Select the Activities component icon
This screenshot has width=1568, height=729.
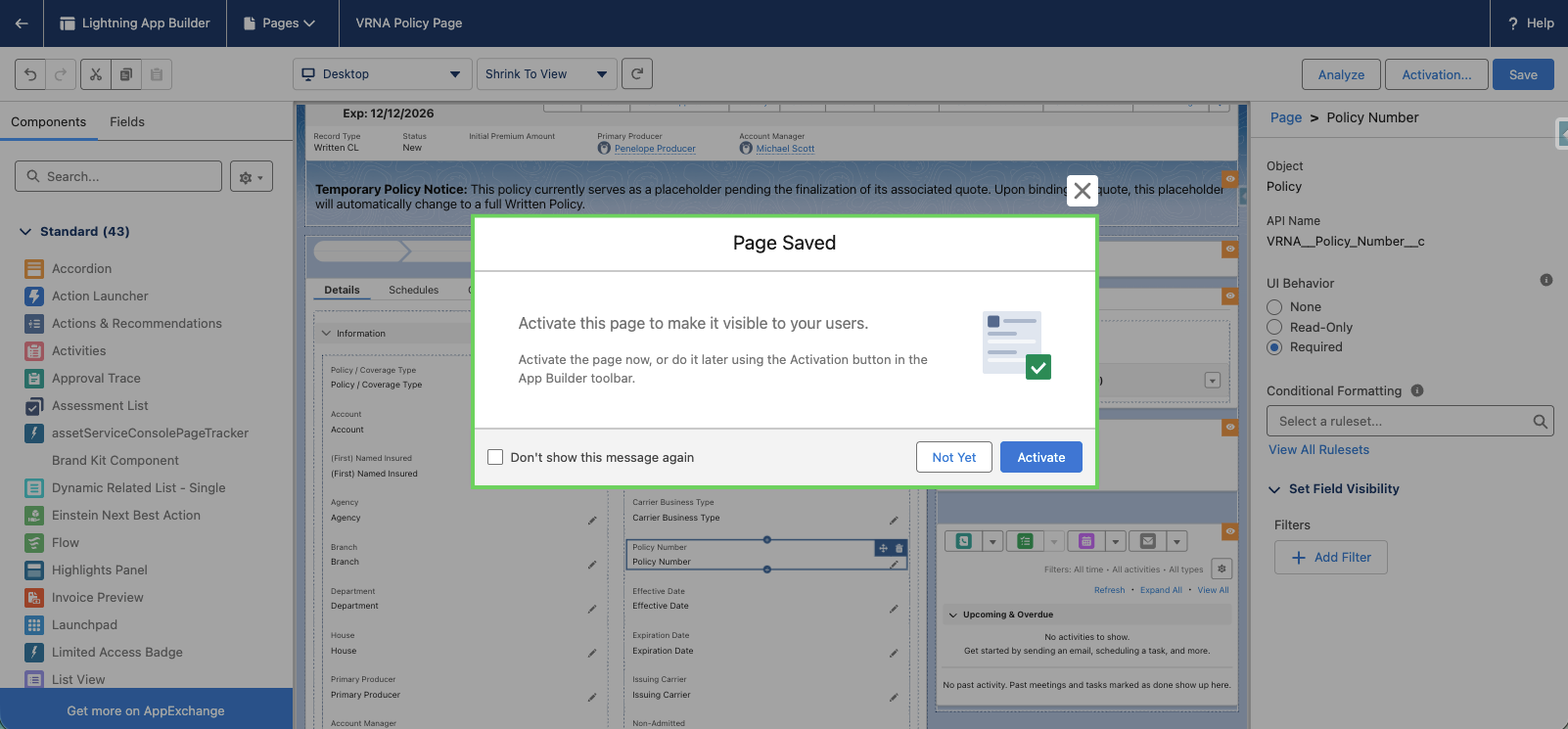coord(34,351)
